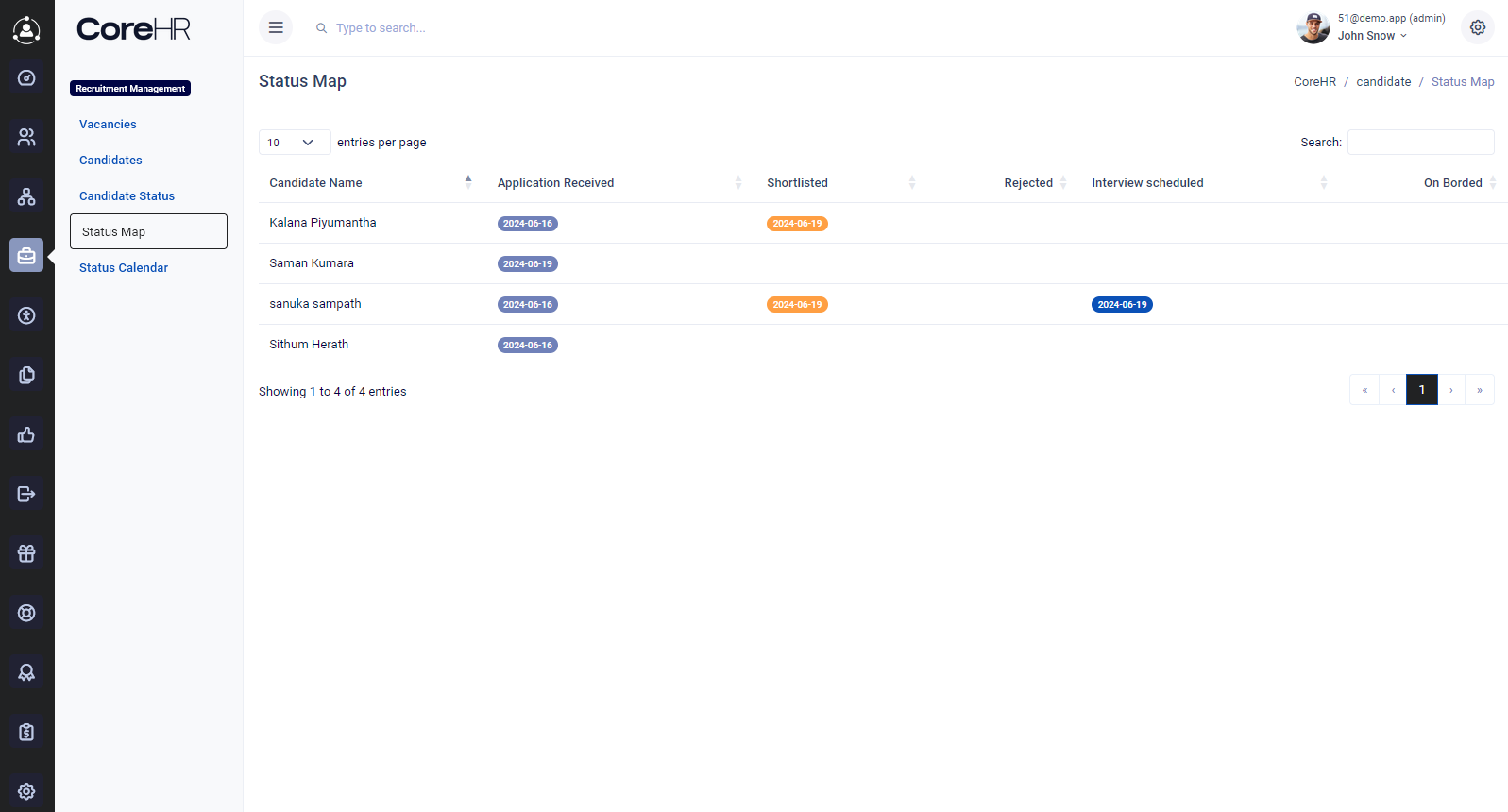
Task: Open the dashboard speedometer icon in sidebar
Action: [x=26, y=78]
